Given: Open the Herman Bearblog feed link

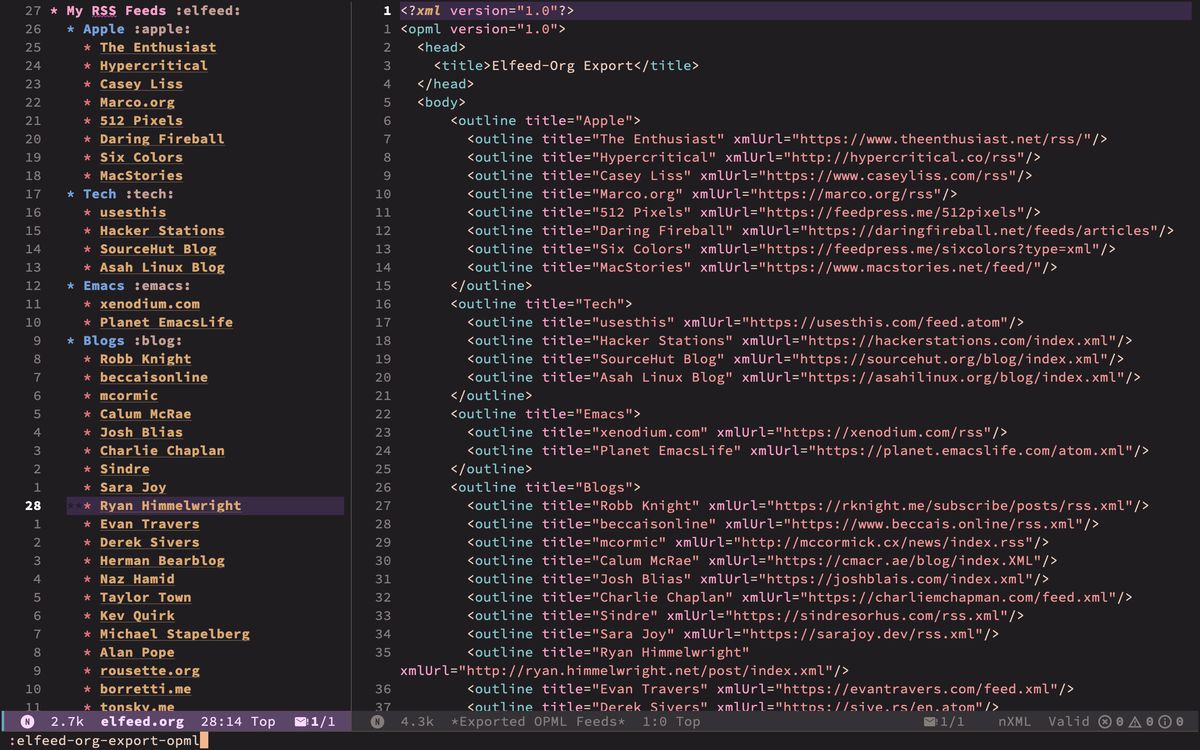Looking at the screenshot, I should tap(162, 561).
